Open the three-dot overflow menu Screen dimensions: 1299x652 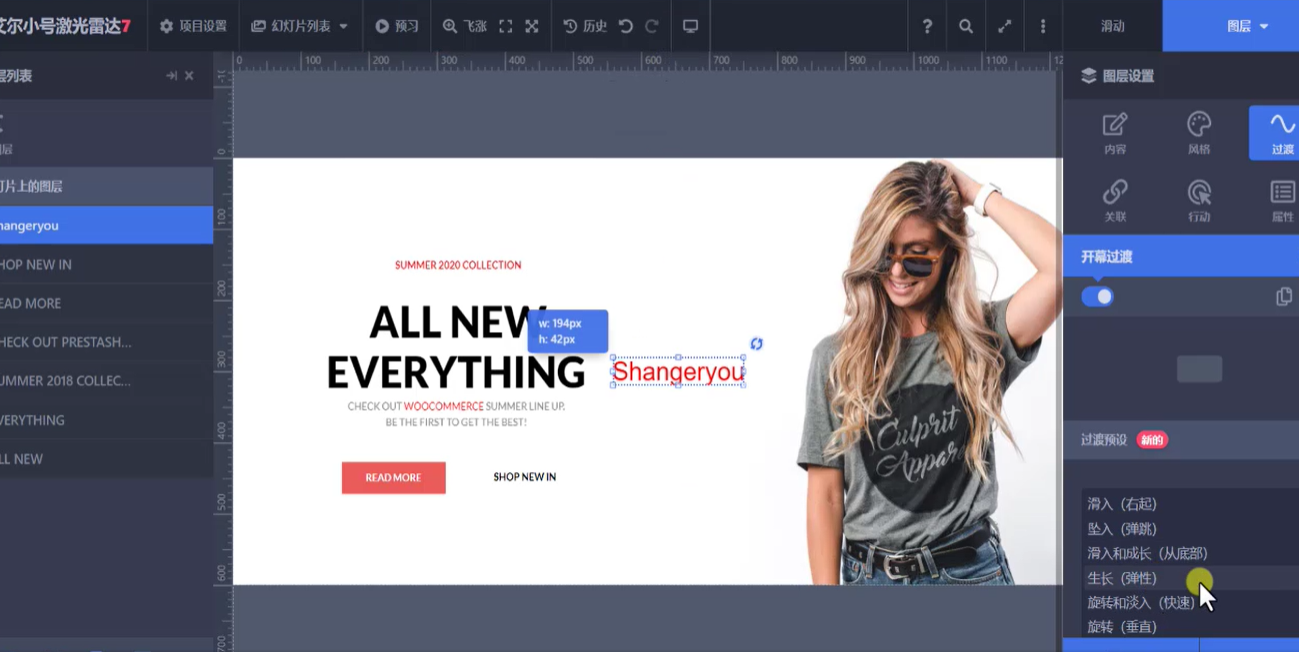point(1043,26)
